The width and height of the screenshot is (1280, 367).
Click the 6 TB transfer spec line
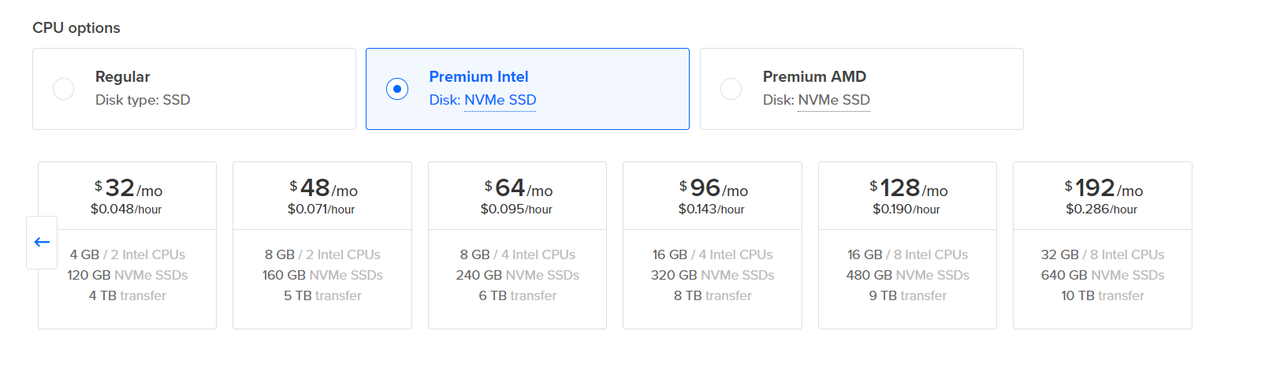517,295
